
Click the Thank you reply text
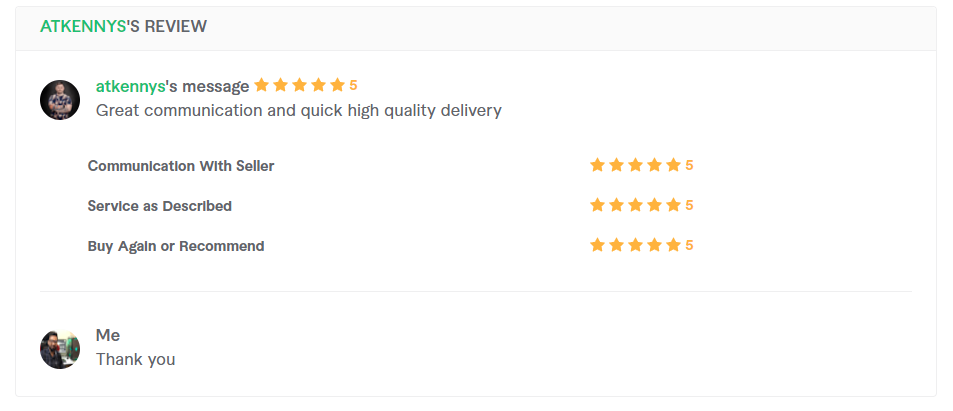136,359
